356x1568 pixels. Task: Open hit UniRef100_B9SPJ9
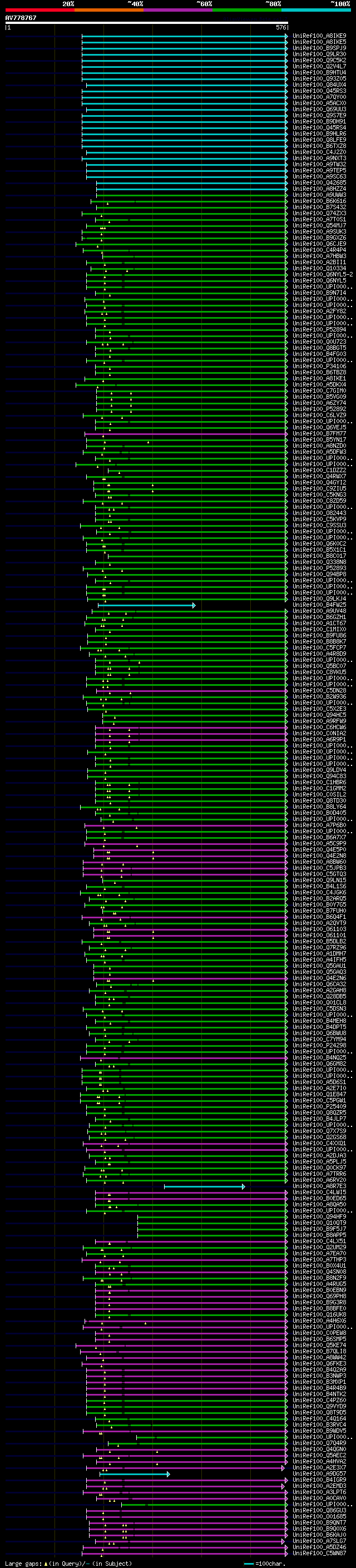(319, 48)
